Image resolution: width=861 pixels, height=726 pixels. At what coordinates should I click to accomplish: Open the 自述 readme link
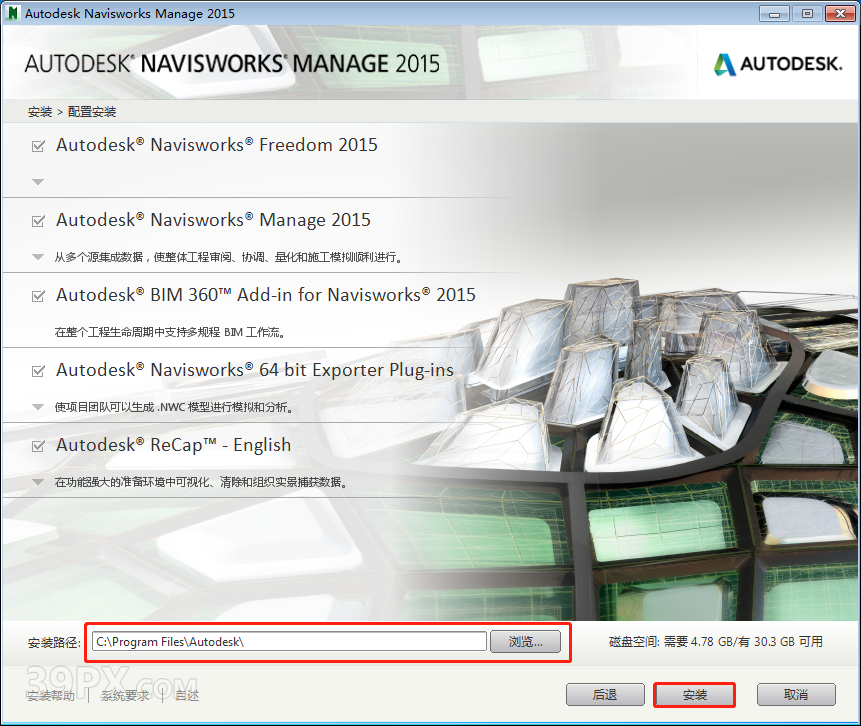[187, 695]
